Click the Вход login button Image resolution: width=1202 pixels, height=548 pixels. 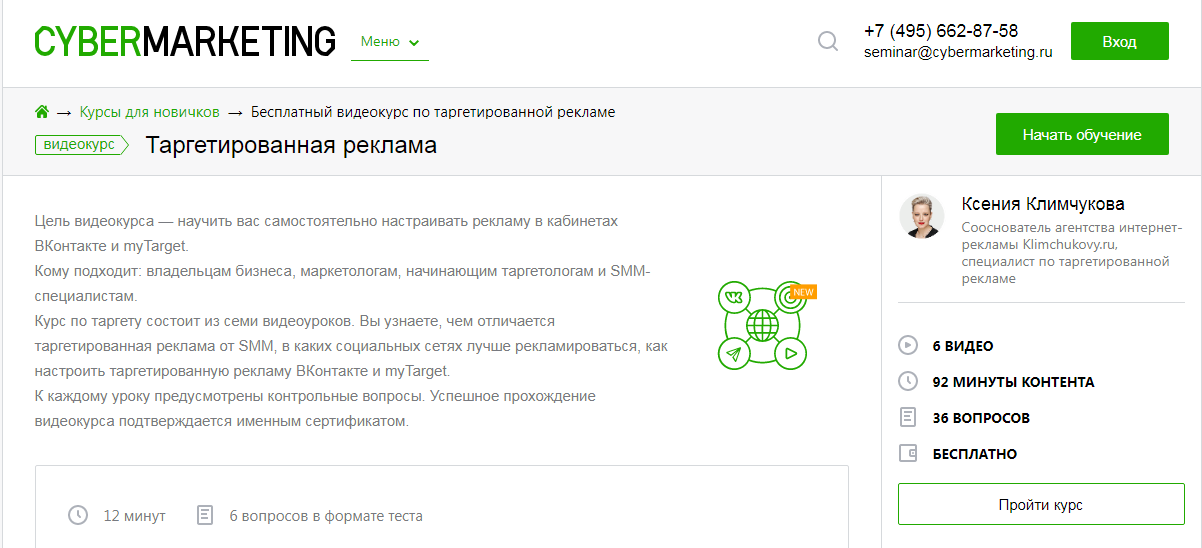point(1119,42)
